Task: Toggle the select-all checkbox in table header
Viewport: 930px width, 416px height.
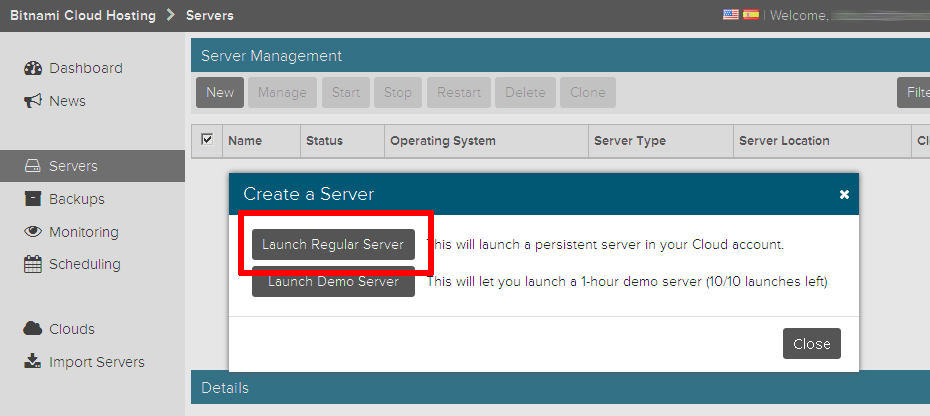Action: click(207, 140)
